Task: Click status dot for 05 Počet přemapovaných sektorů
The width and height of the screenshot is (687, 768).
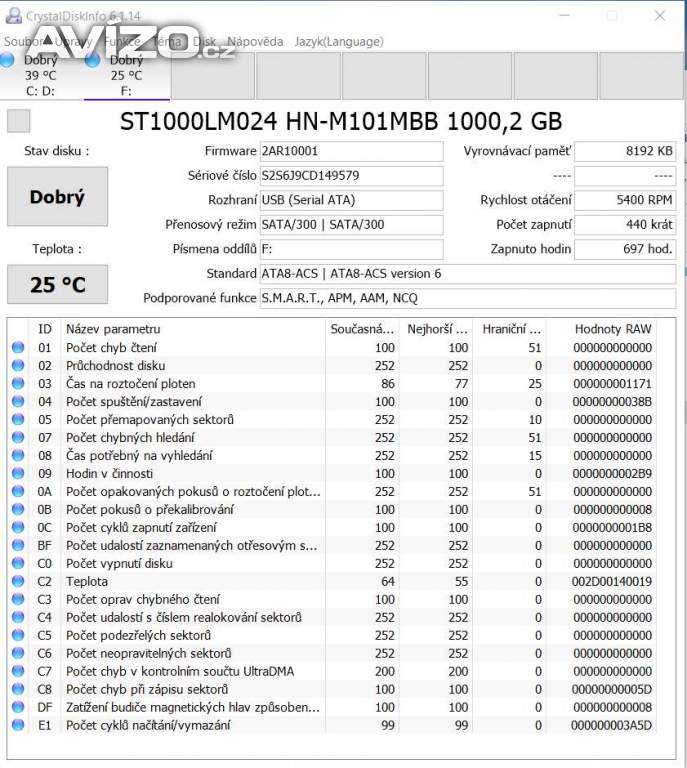Action: 18,419
